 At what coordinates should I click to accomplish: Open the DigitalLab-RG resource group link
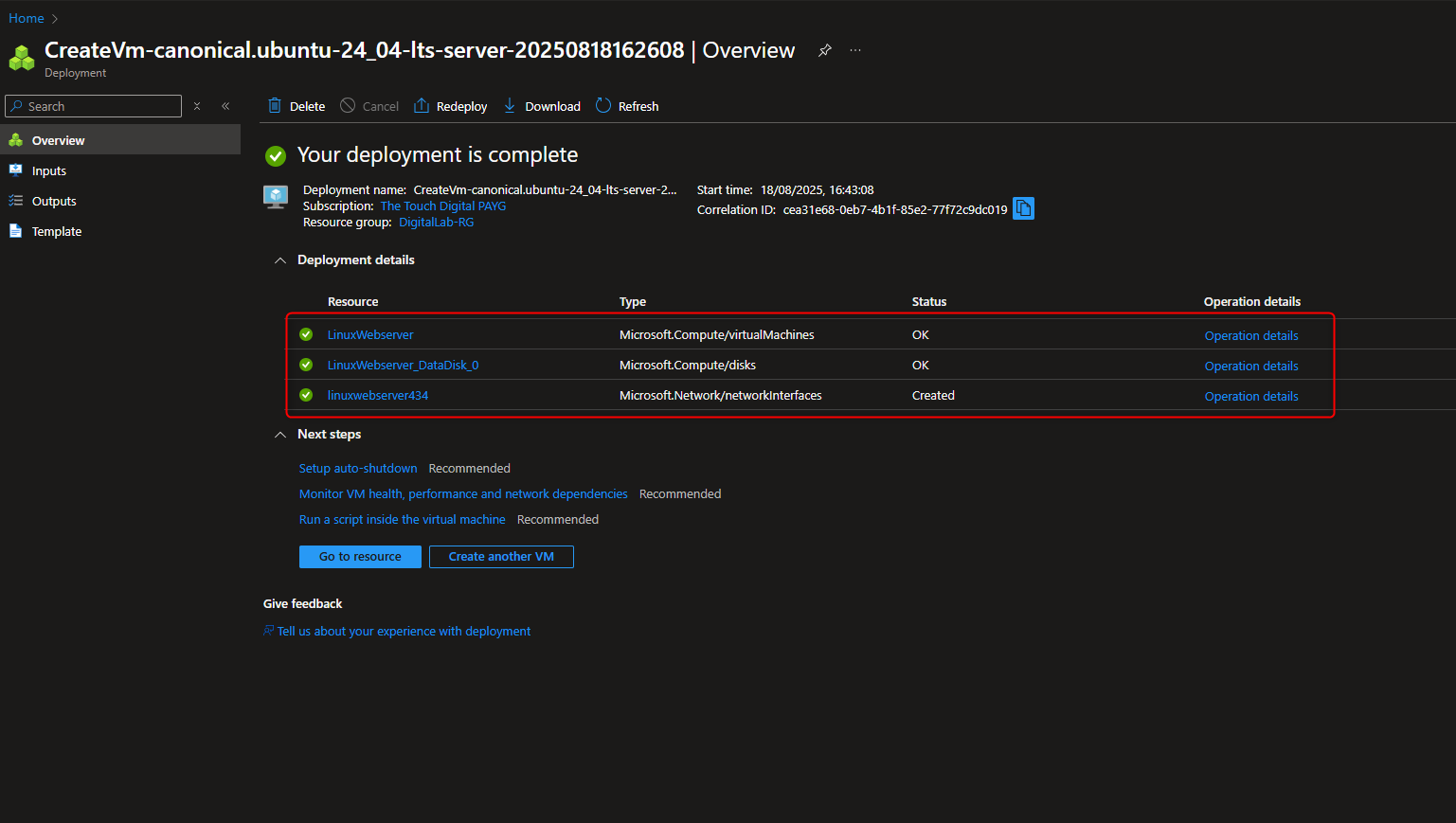coord(436,222)
